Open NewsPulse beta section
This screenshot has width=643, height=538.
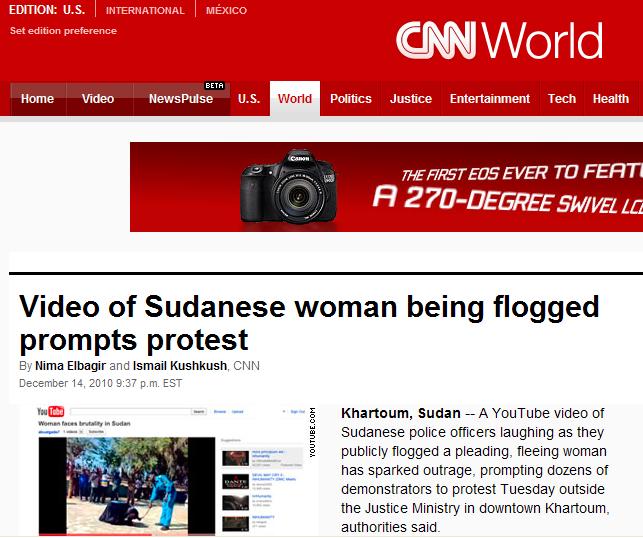pyautogui.click(x=180, y=99)
